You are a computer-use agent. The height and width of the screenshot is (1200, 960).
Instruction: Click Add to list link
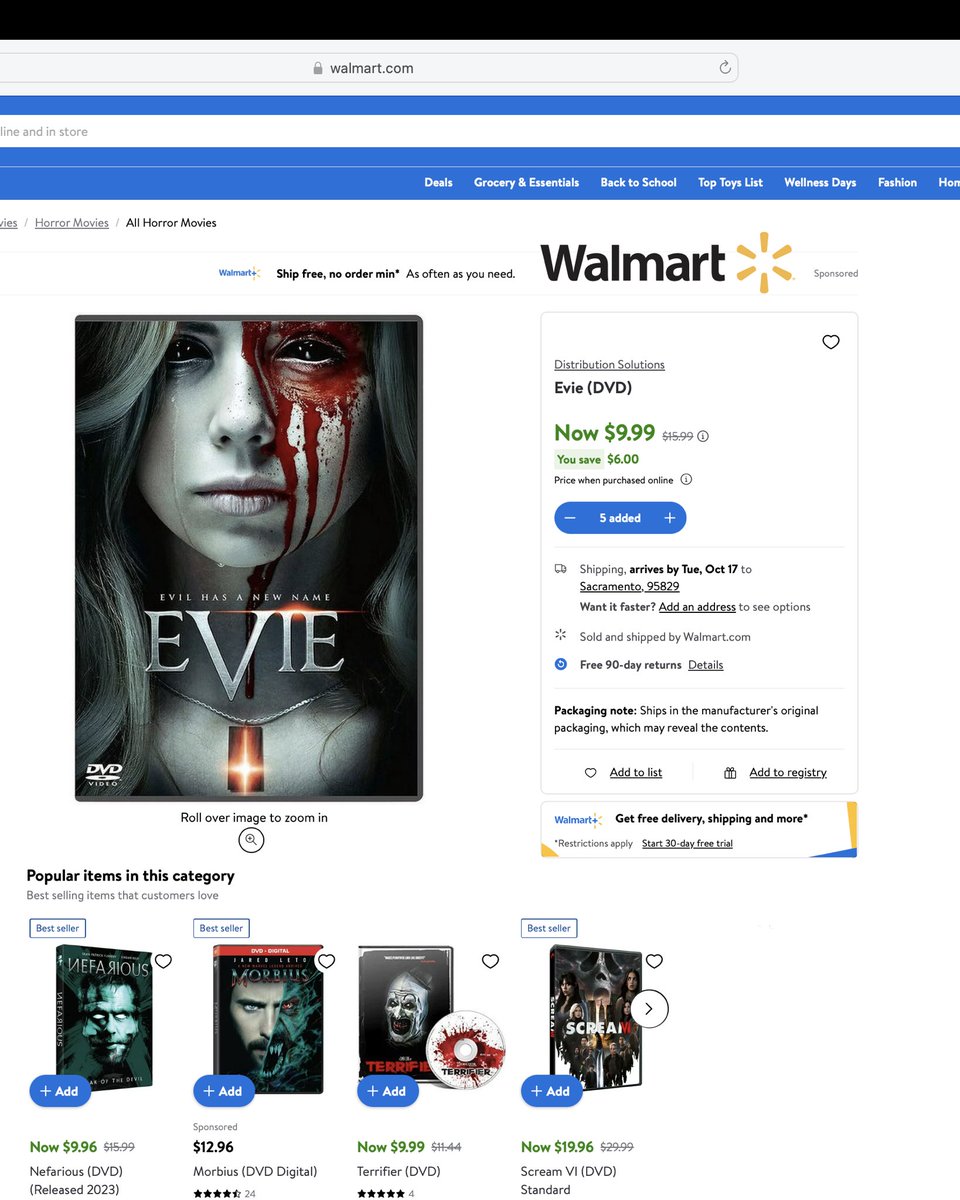coord(636,772)
